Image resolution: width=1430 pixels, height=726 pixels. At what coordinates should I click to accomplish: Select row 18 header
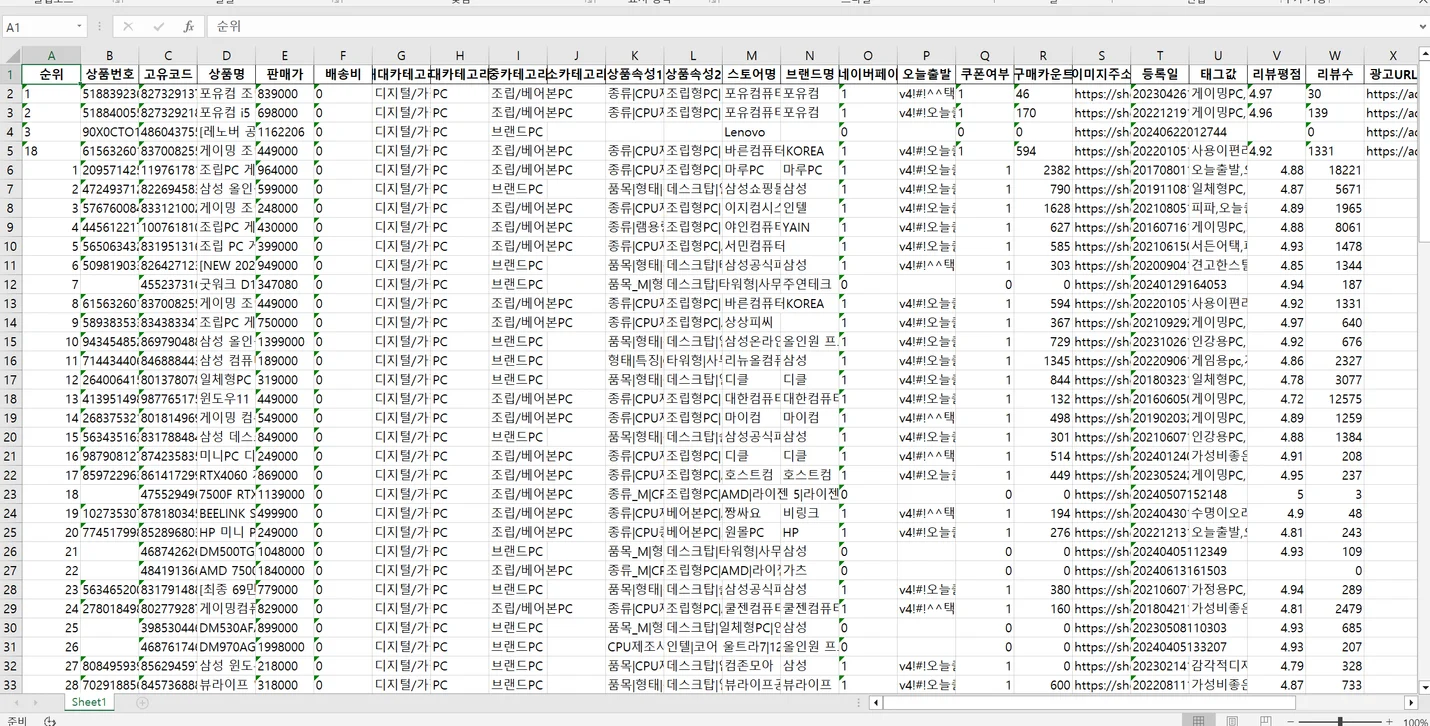(10, 398)
